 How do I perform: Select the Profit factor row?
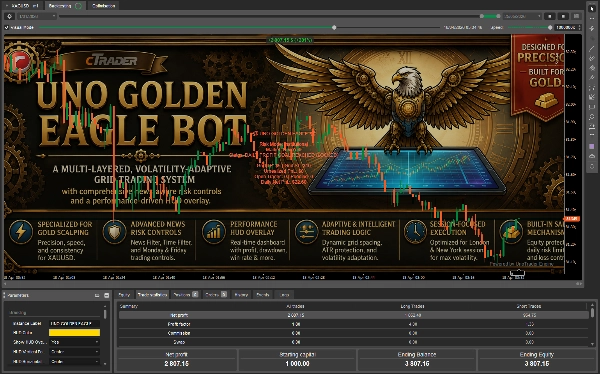(354, 324)
